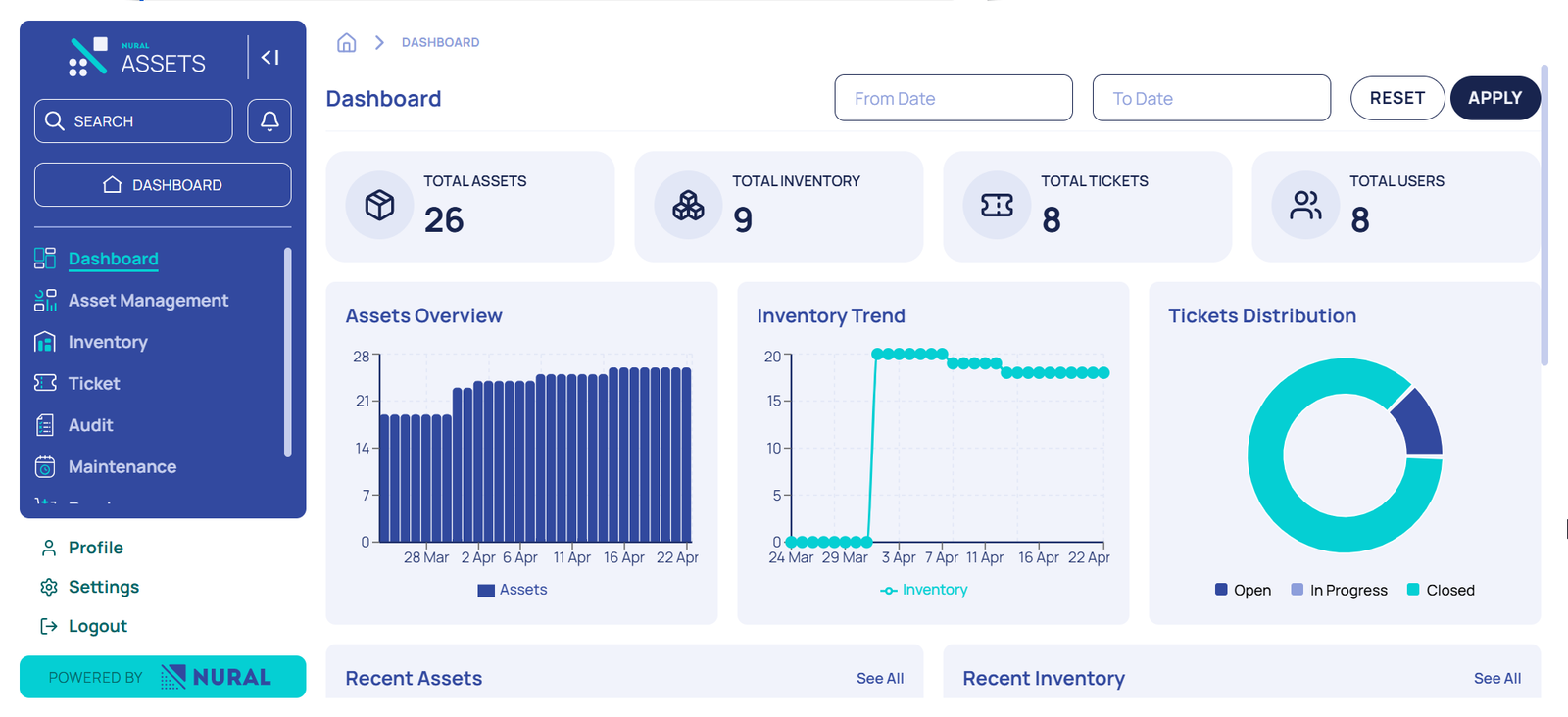Screen dimensions: 1568x717
Task: Open the Audit section
Action: (90, 425)
